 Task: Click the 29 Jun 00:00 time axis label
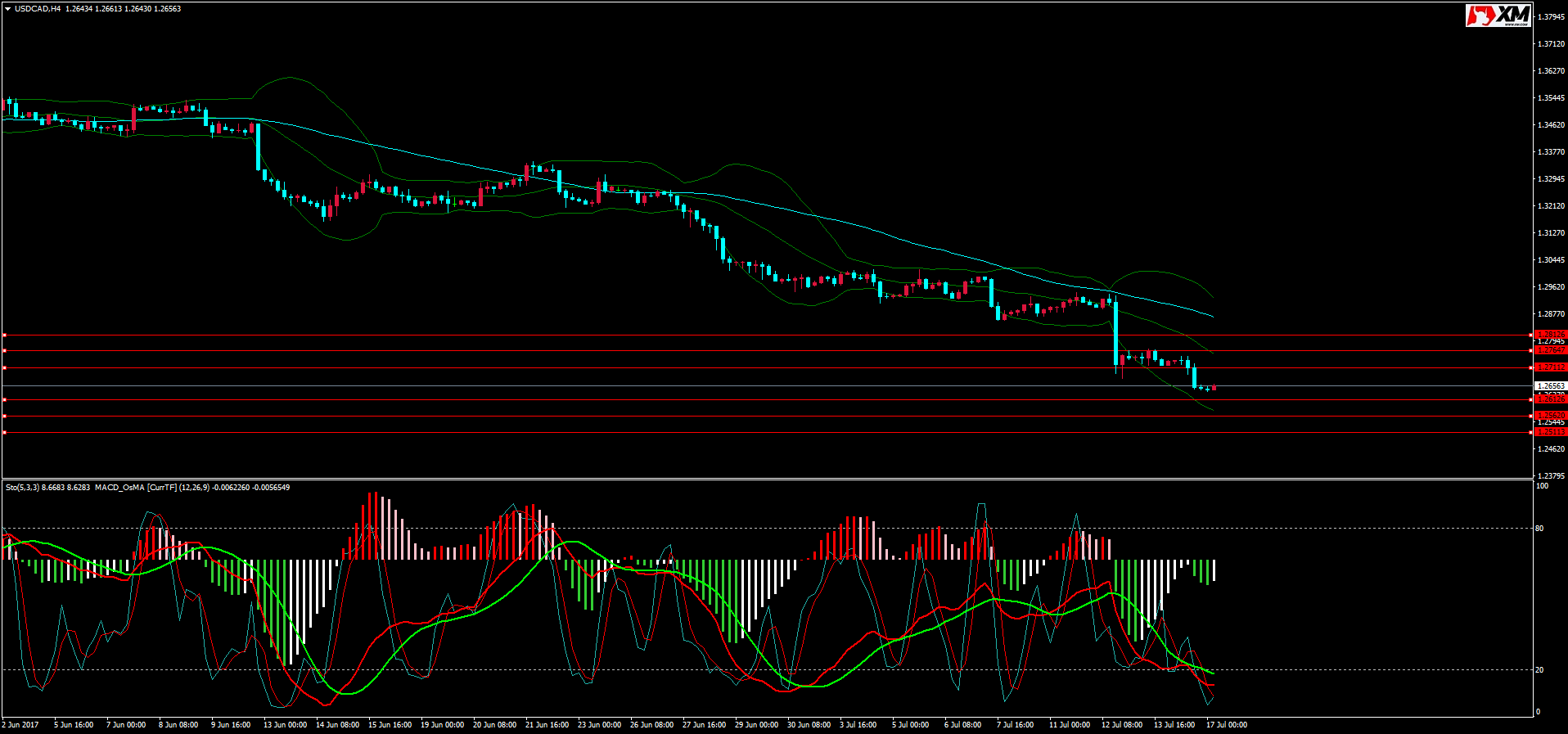pos(756,725)
